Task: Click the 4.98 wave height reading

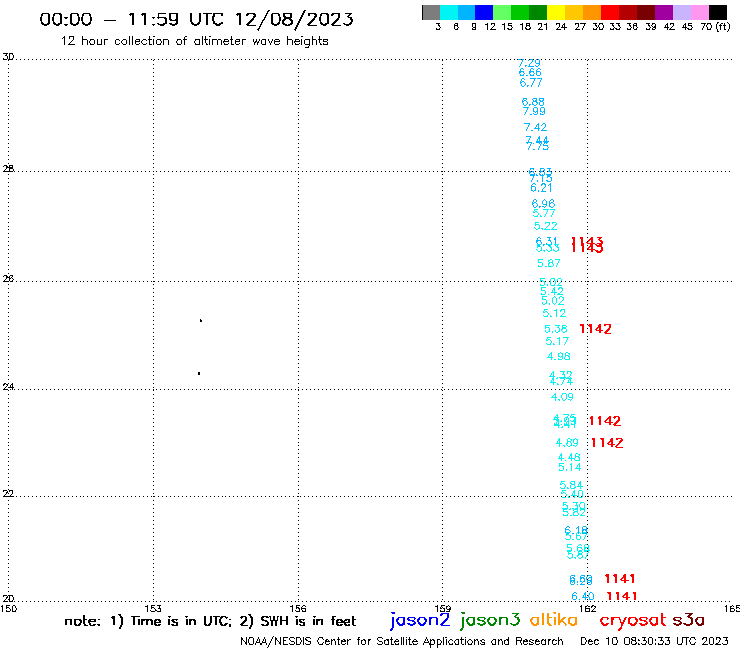Action: click(x=559, y=356)
